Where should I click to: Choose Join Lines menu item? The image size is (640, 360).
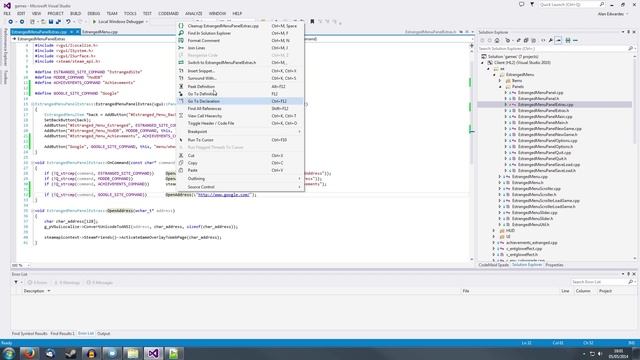[x=240, y=48]
